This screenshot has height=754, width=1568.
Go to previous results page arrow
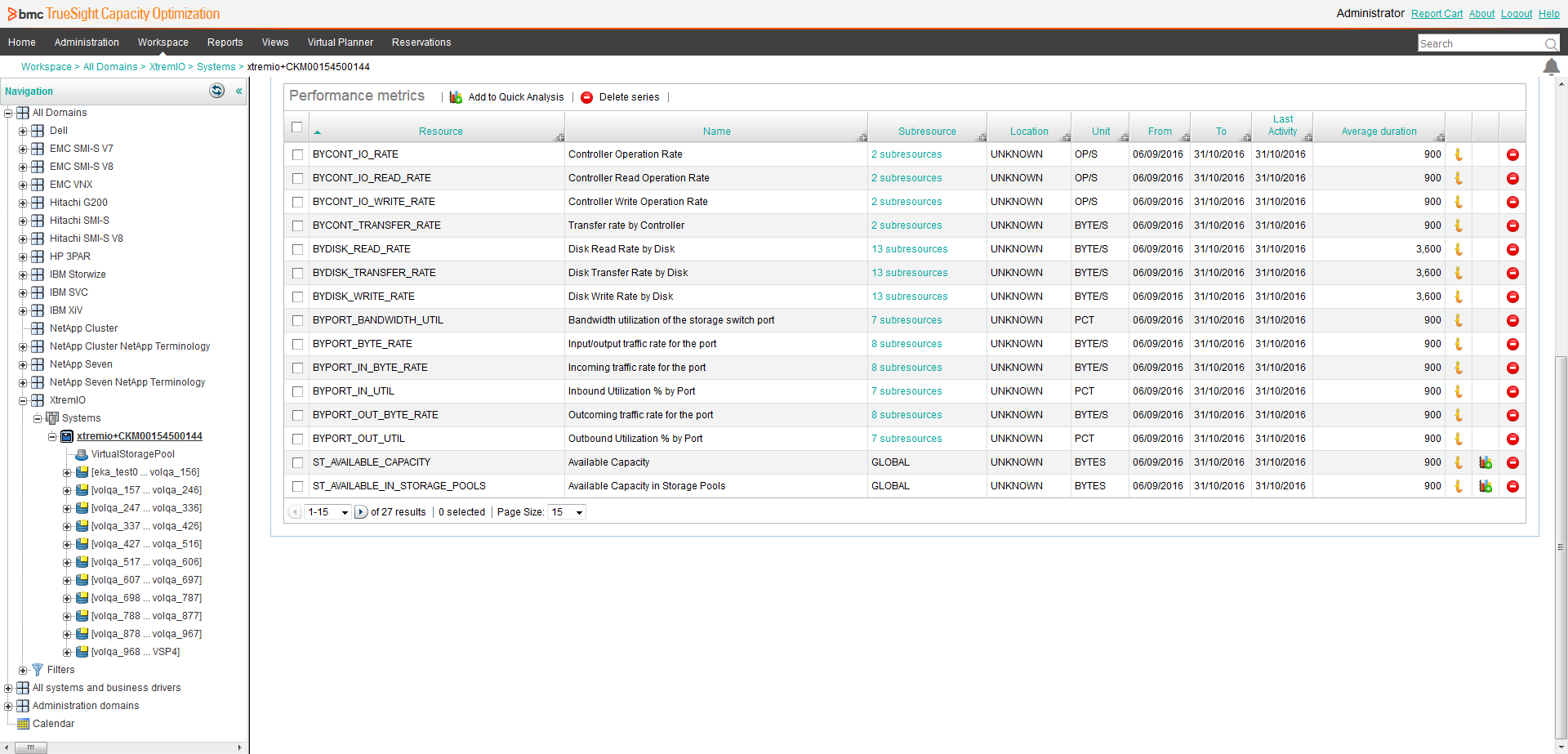(x=295, y=512)
